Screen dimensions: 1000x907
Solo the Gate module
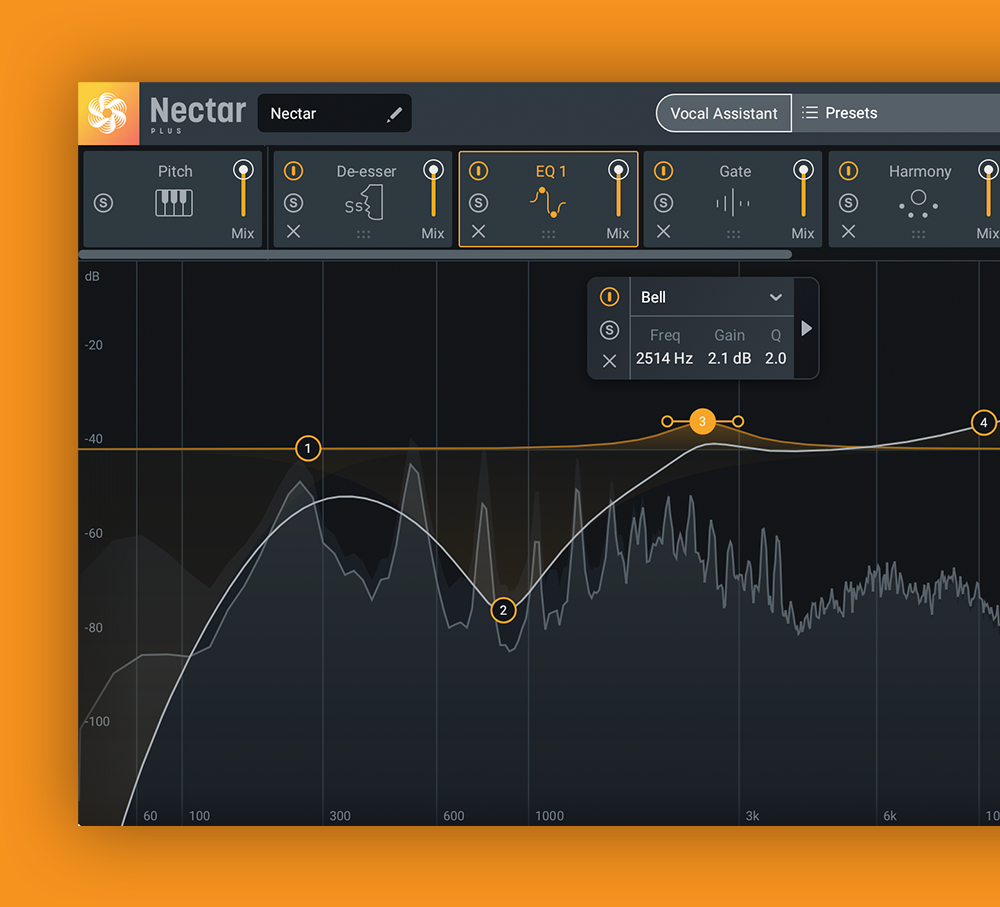(663, 203)
